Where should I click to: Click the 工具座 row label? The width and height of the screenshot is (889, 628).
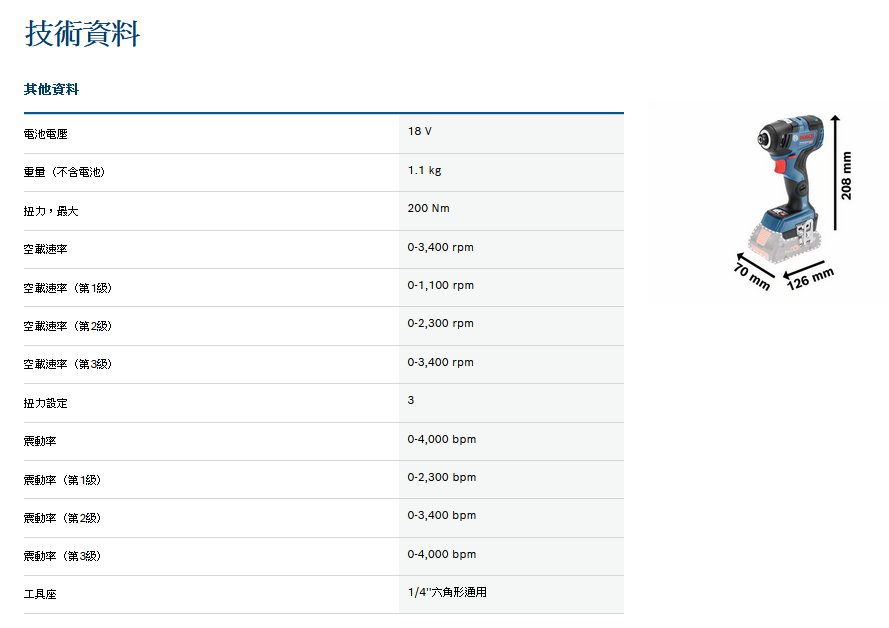(40, 595)
